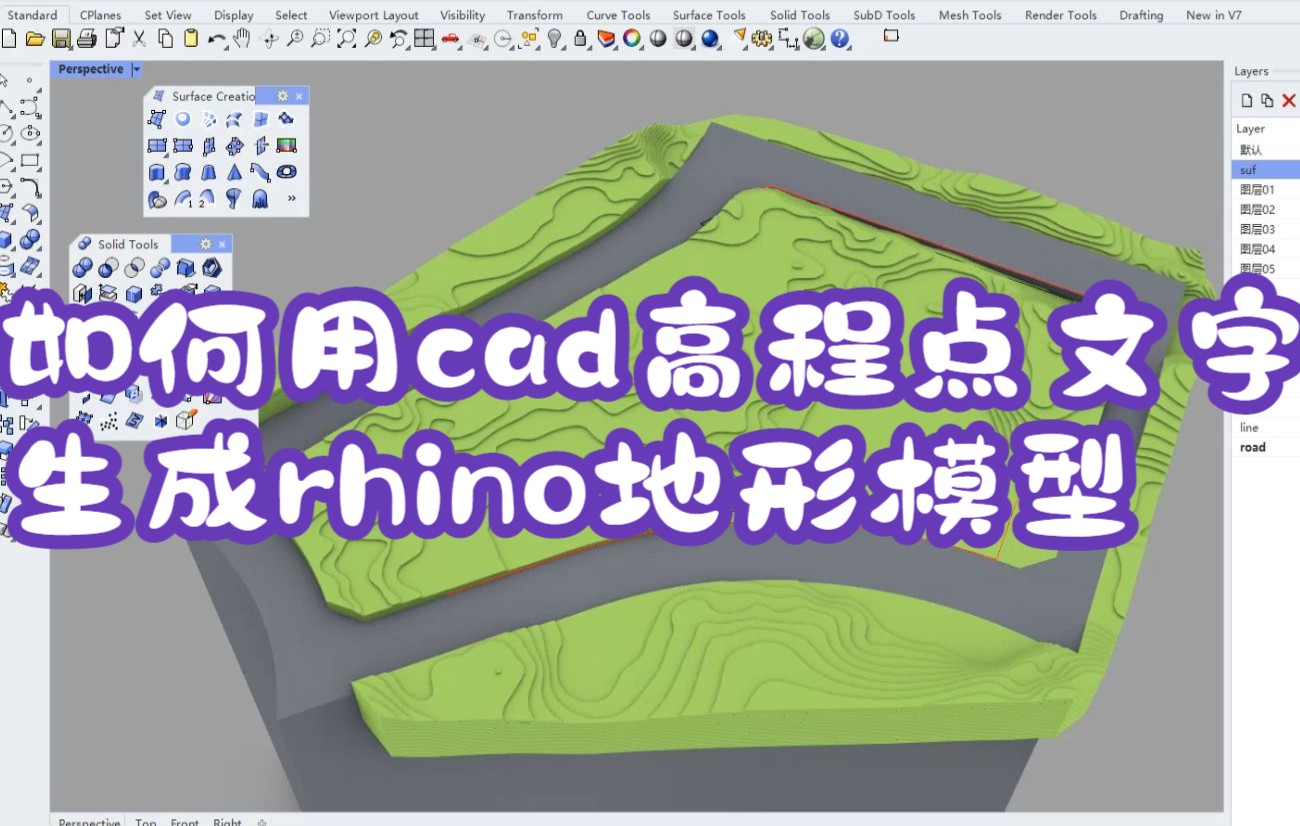Click the Print icon

87,39
